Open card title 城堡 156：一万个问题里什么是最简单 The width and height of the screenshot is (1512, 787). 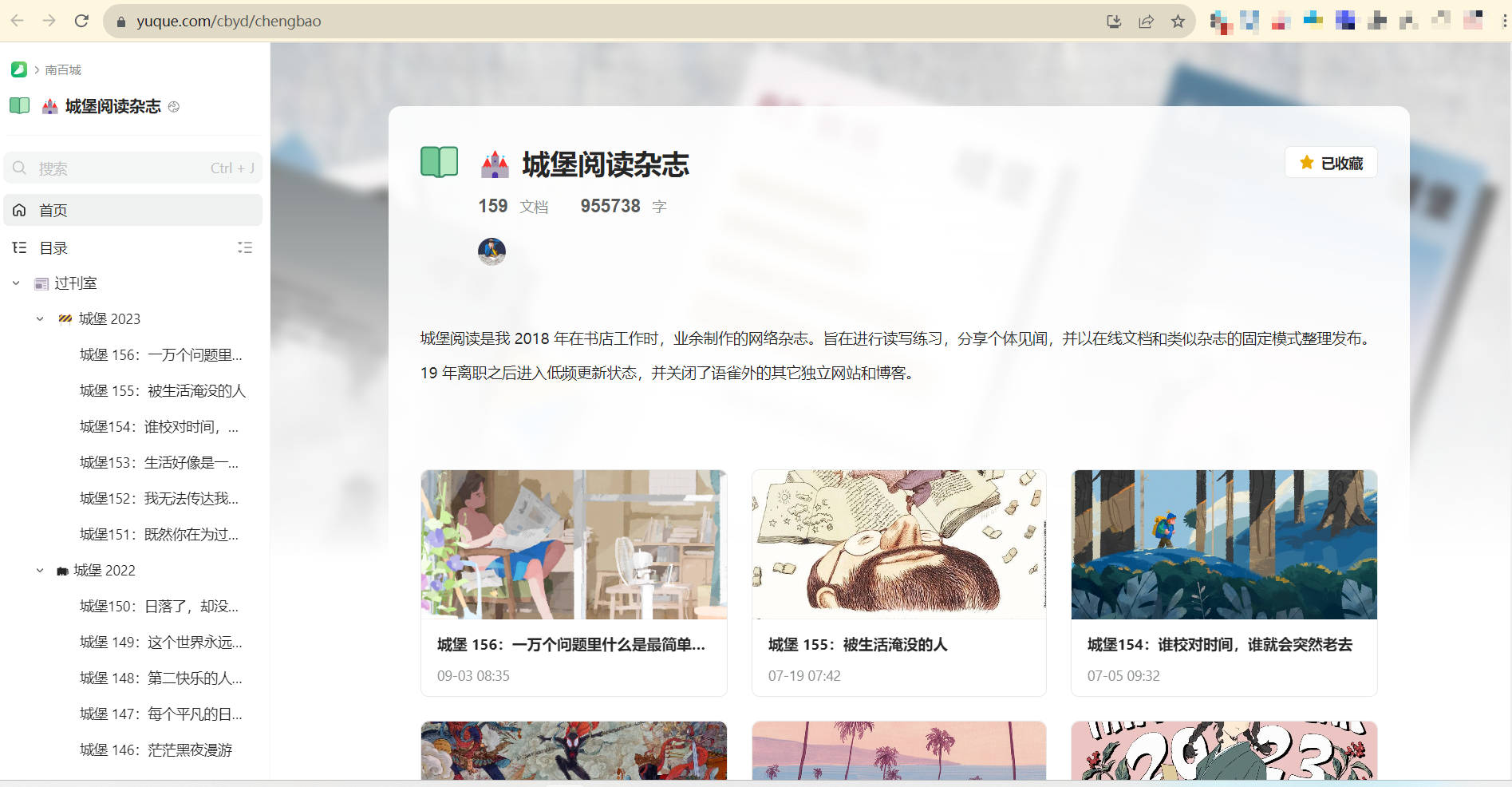coord(571,645)
